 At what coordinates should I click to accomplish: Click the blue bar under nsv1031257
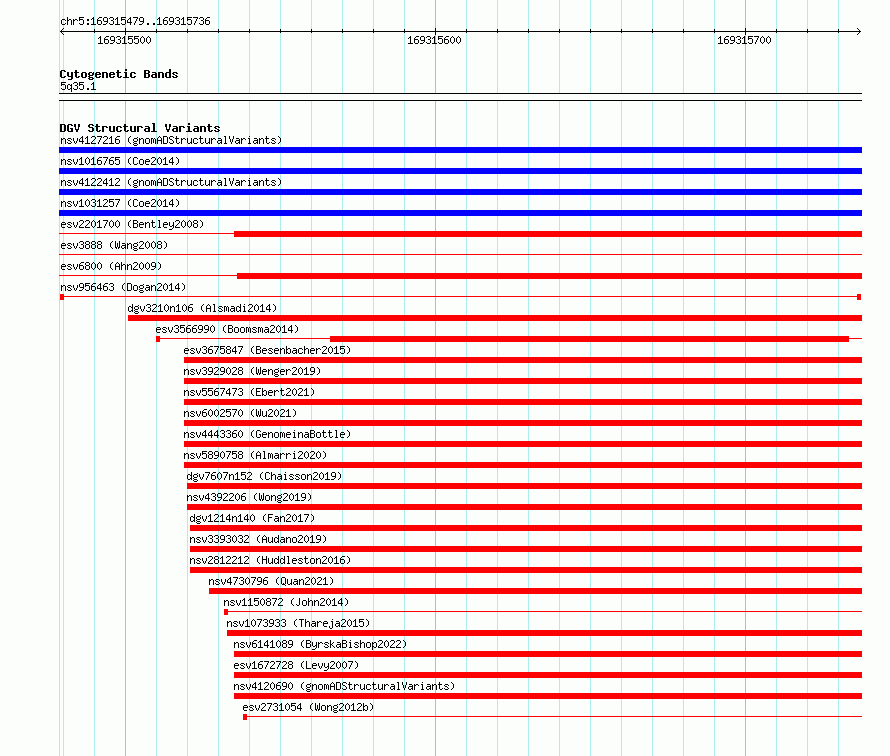pyautogui.click(x=460, y=213)
